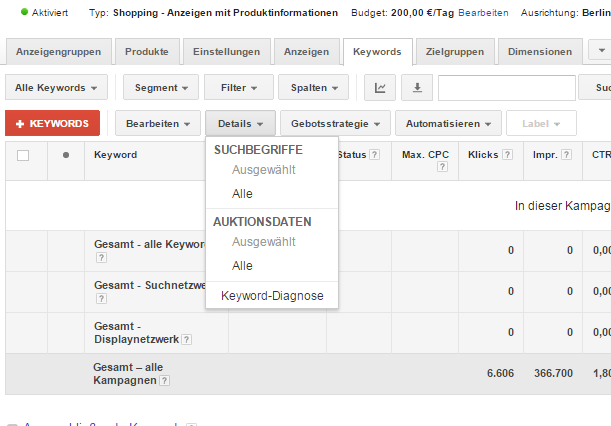Viewport: 611px width, 426px height.
Task: Select Keyword-Diagnose menu entry
Action: pyautogui.click(x=272, y=296)
